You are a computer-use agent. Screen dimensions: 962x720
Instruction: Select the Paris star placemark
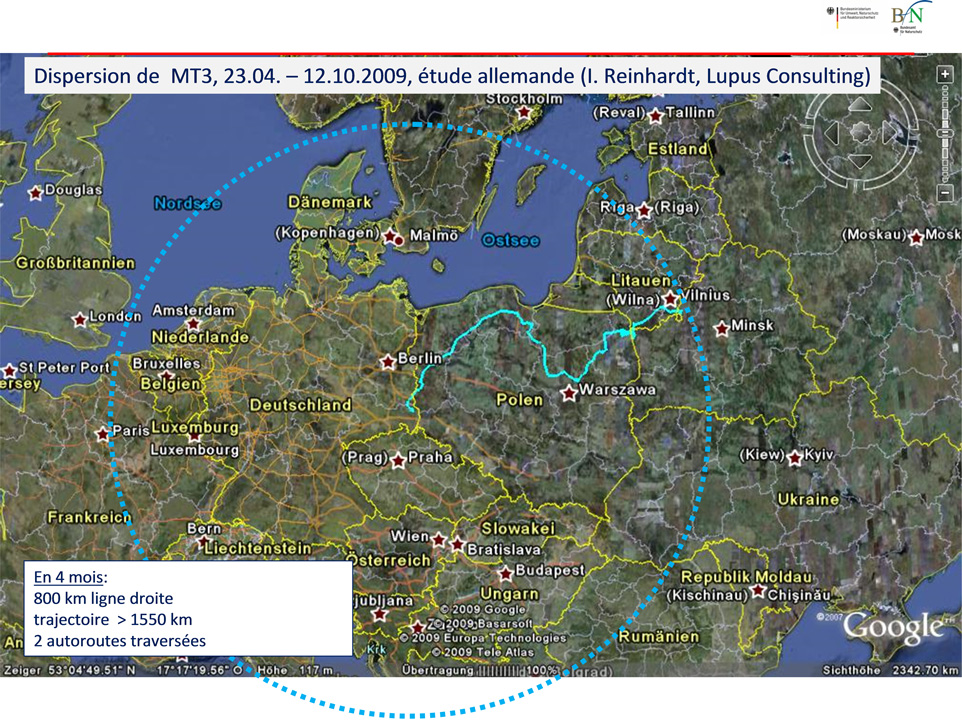102,434
